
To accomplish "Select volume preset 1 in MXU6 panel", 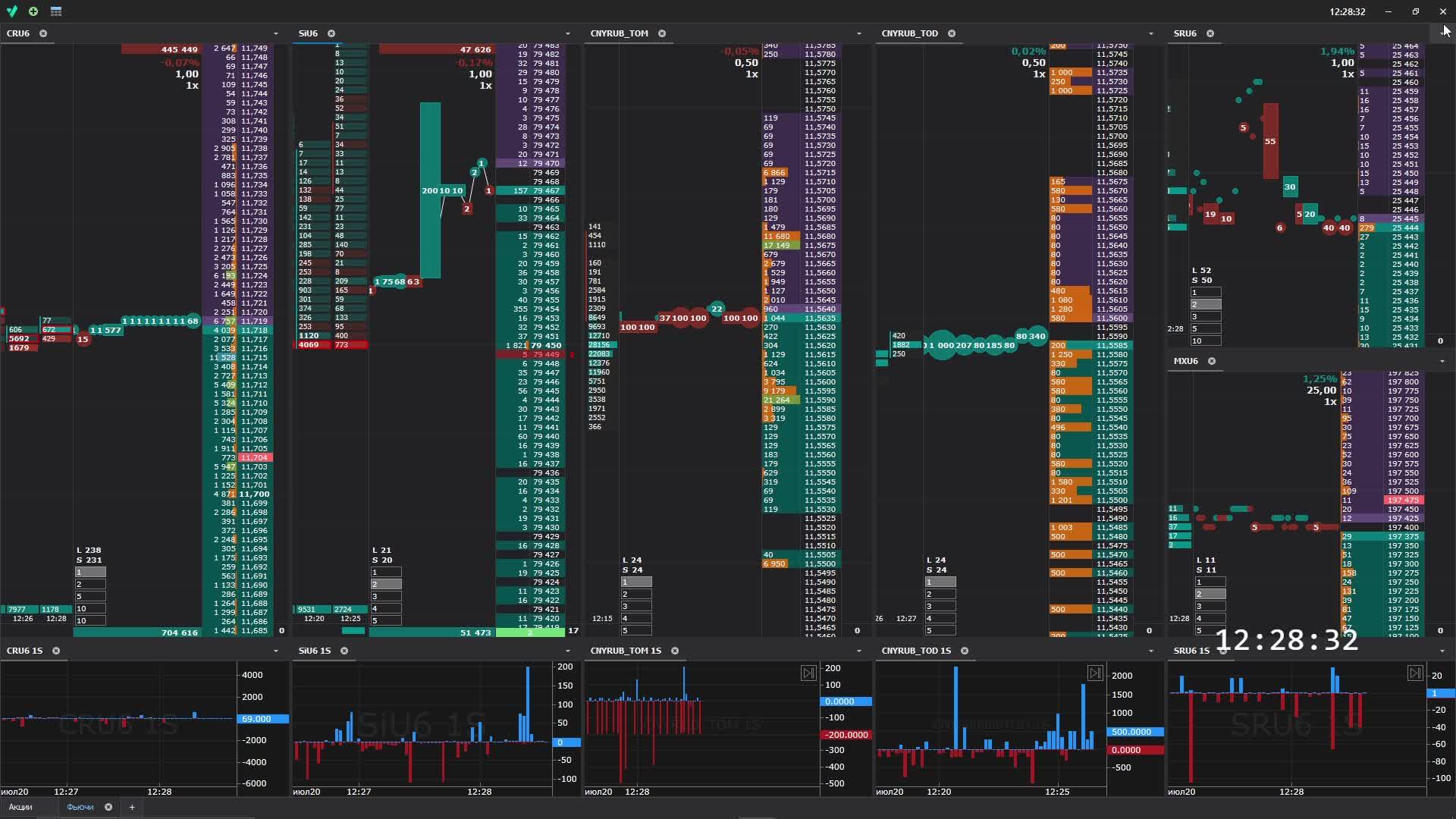I will point(1210,582).
